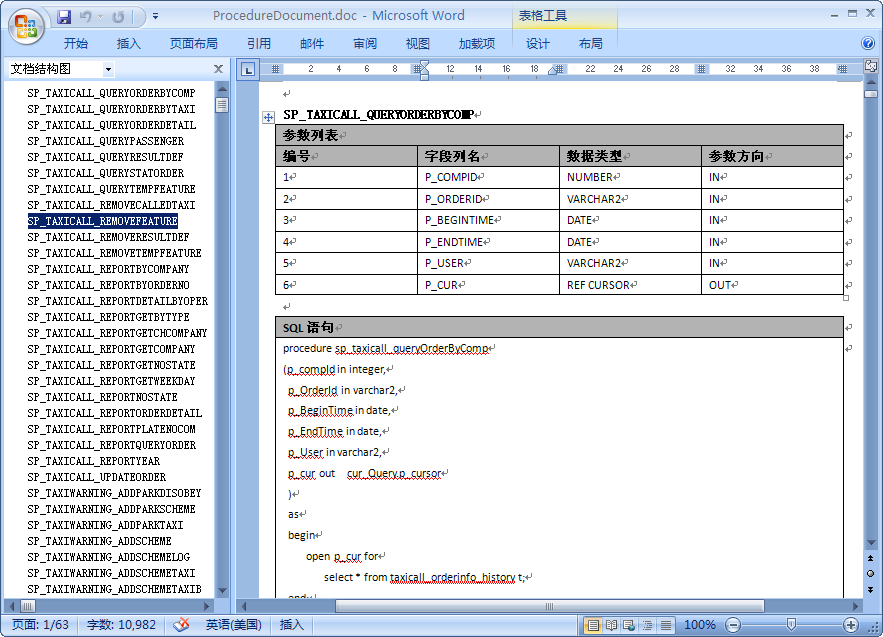Switch to 页面布局 ribbon tab

point(193,43)
